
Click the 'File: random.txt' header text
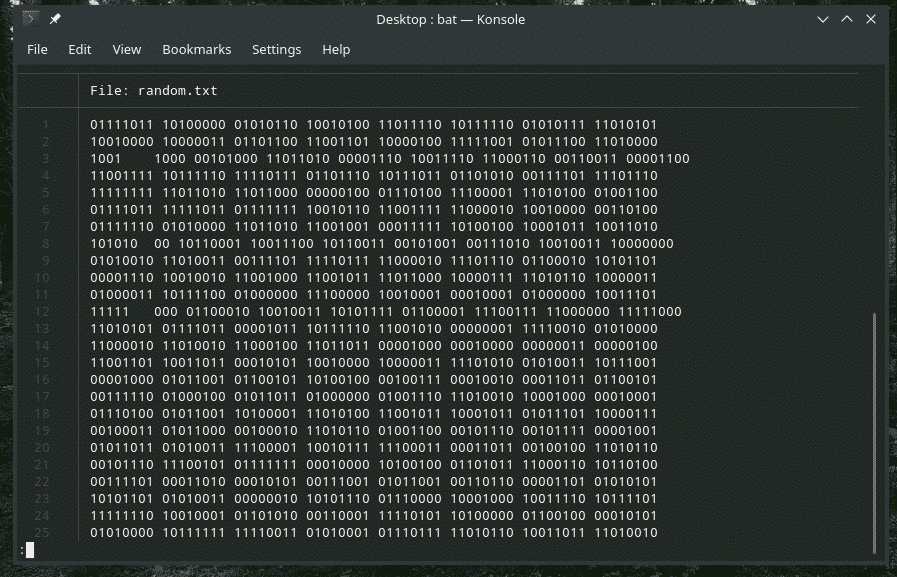pos(154,91)
